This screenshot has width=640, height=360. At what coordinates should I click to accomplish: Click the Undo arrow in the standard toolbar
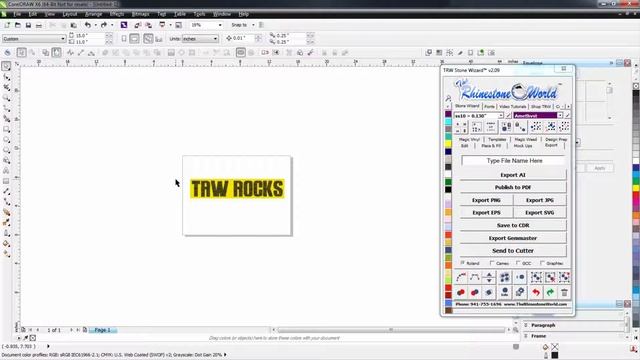(x=87, y=25)
